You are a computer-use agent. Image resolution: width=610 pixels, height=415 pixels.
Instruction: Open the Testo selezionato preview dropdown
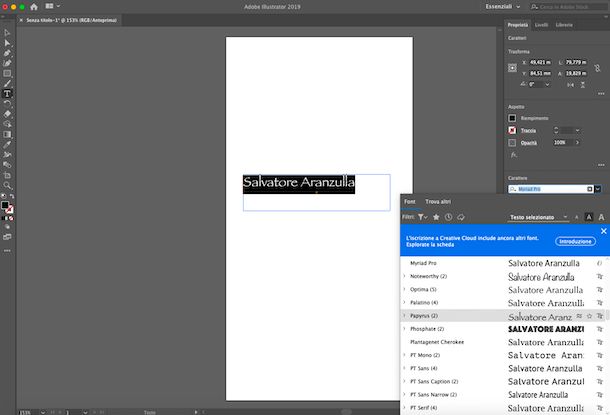point(539,217)
